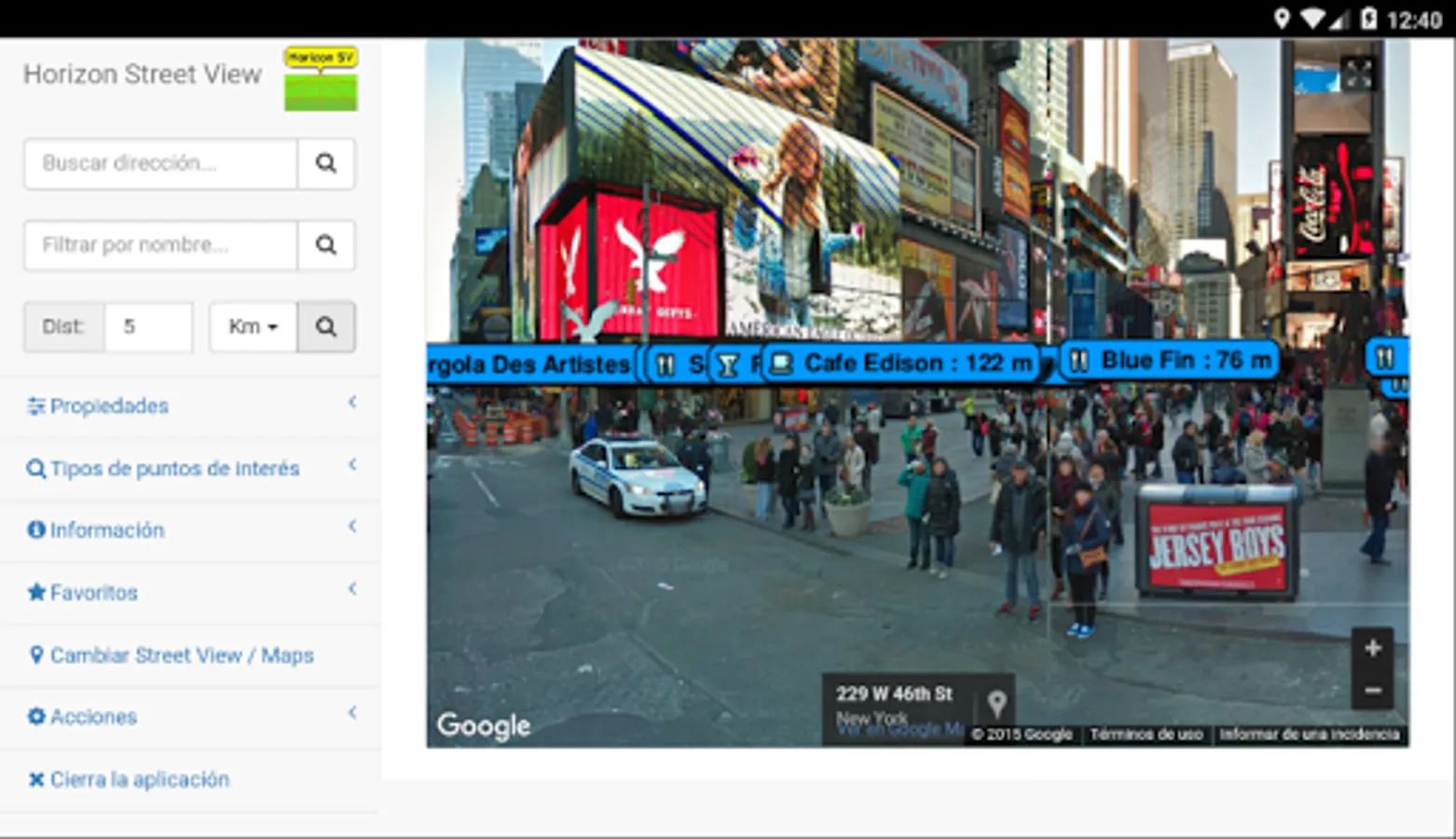The height and width of the screenshot is (839, 1456).
Task: Open Términos de uso link
Action: click(1146, 735)
